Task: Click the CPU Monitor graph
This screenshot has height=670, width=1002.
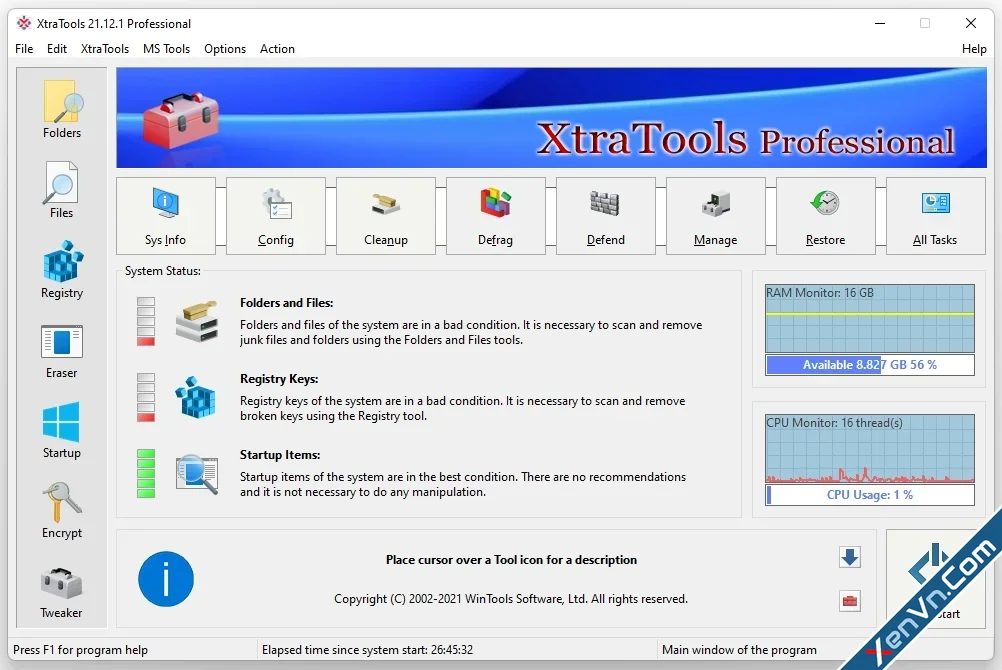Action: 870,448
